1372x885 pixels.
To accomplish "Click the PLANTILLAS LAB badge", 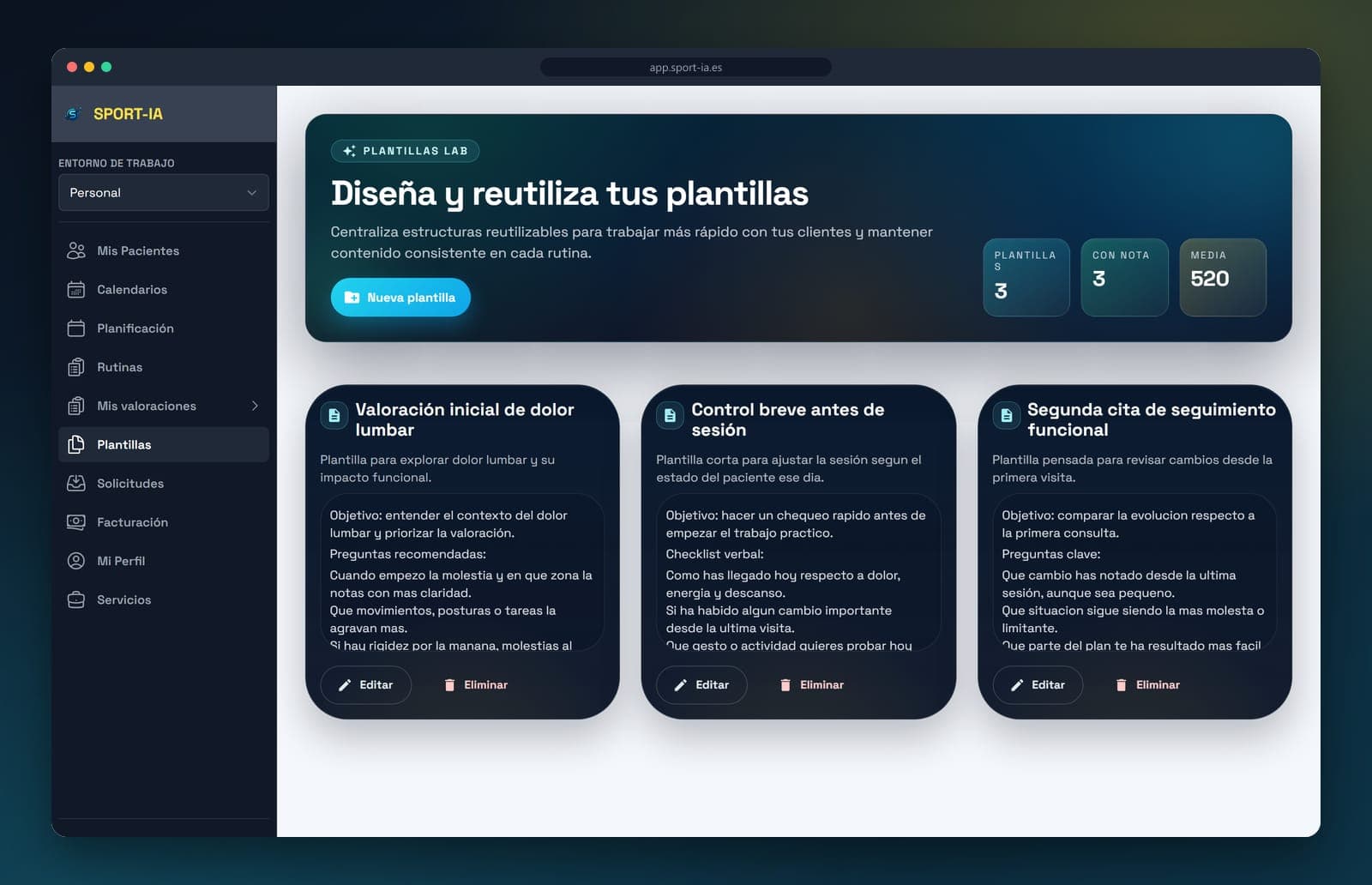I will (405, 151).
